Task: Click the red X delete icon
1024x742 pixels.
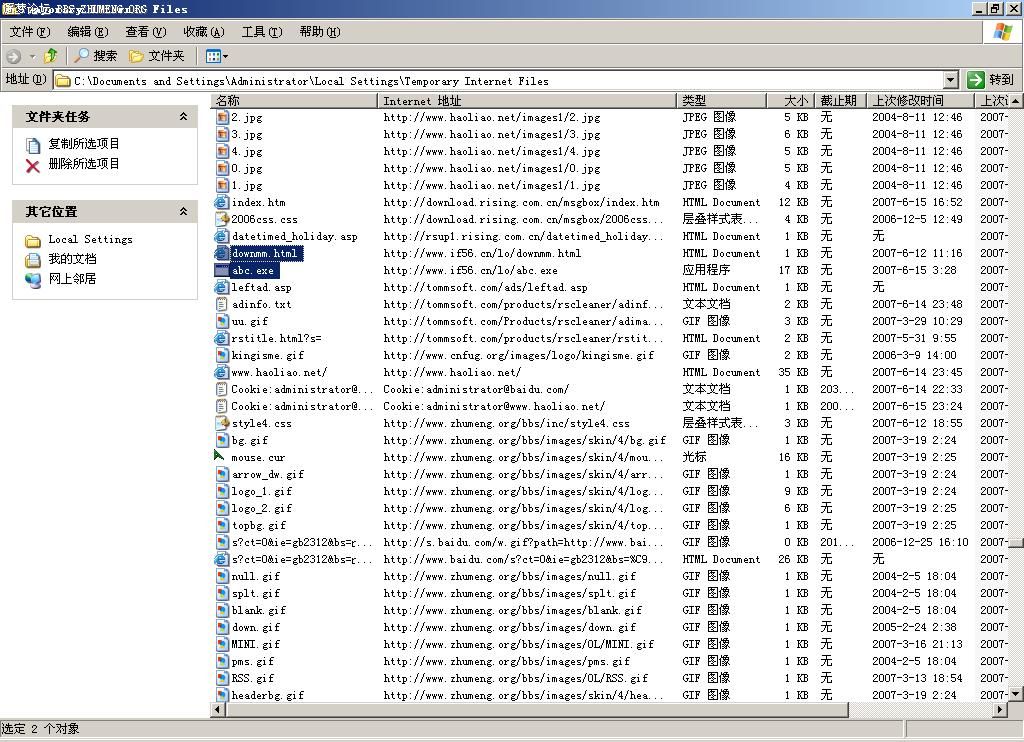Action: tap(33, 165)
